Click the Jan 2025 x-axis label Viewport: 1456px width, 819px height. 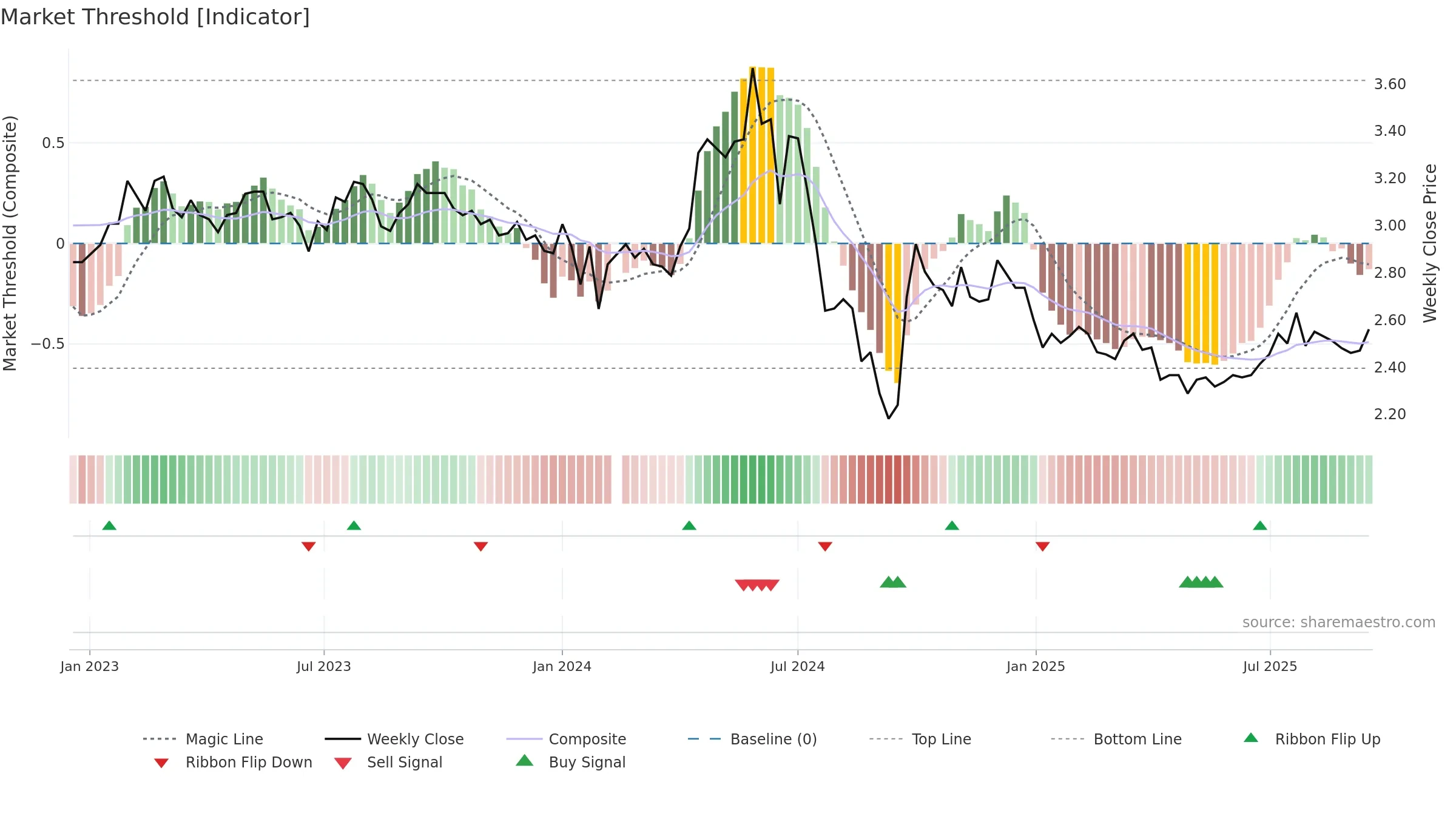[x=1036, y=666]
